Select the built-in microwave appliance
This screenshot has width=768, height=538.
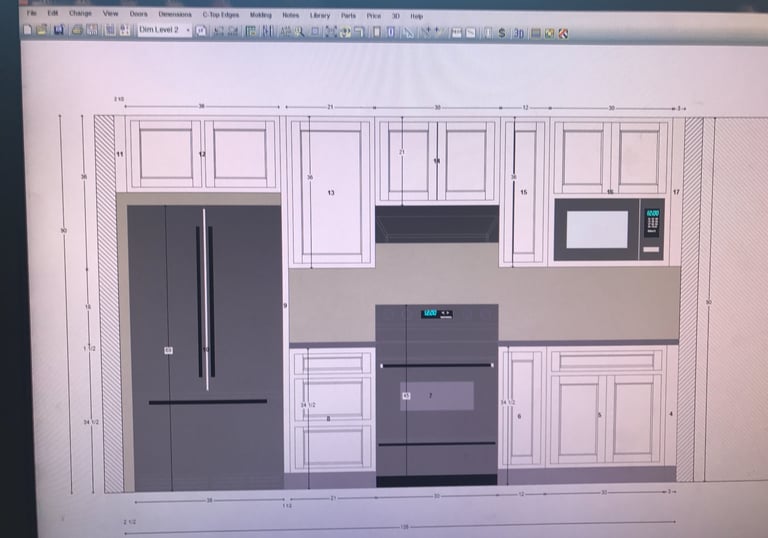pyautogui.click(x=609, y=229)
